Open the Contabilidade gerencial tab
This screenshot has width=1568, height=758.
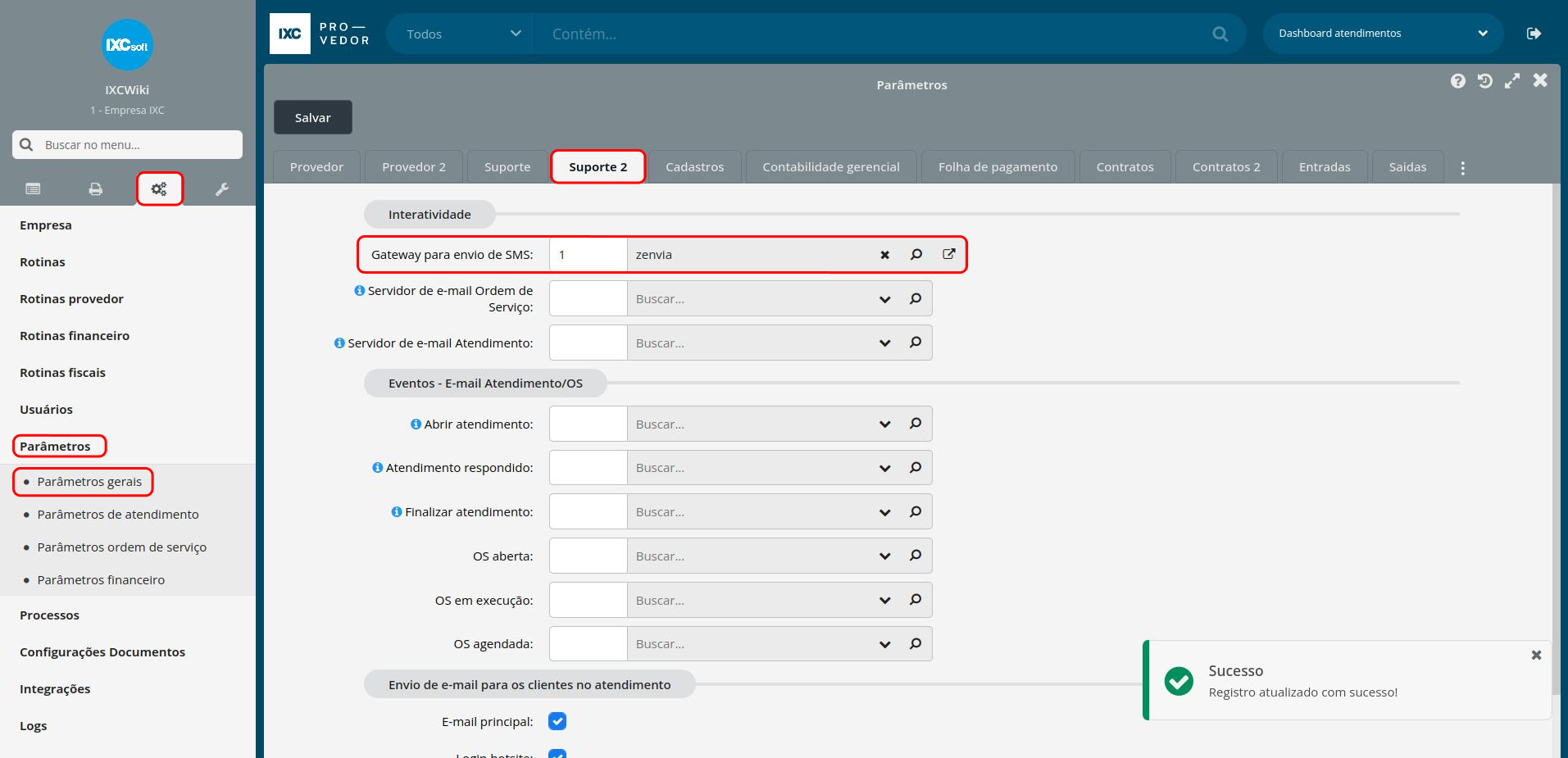(x=831, y=167)
